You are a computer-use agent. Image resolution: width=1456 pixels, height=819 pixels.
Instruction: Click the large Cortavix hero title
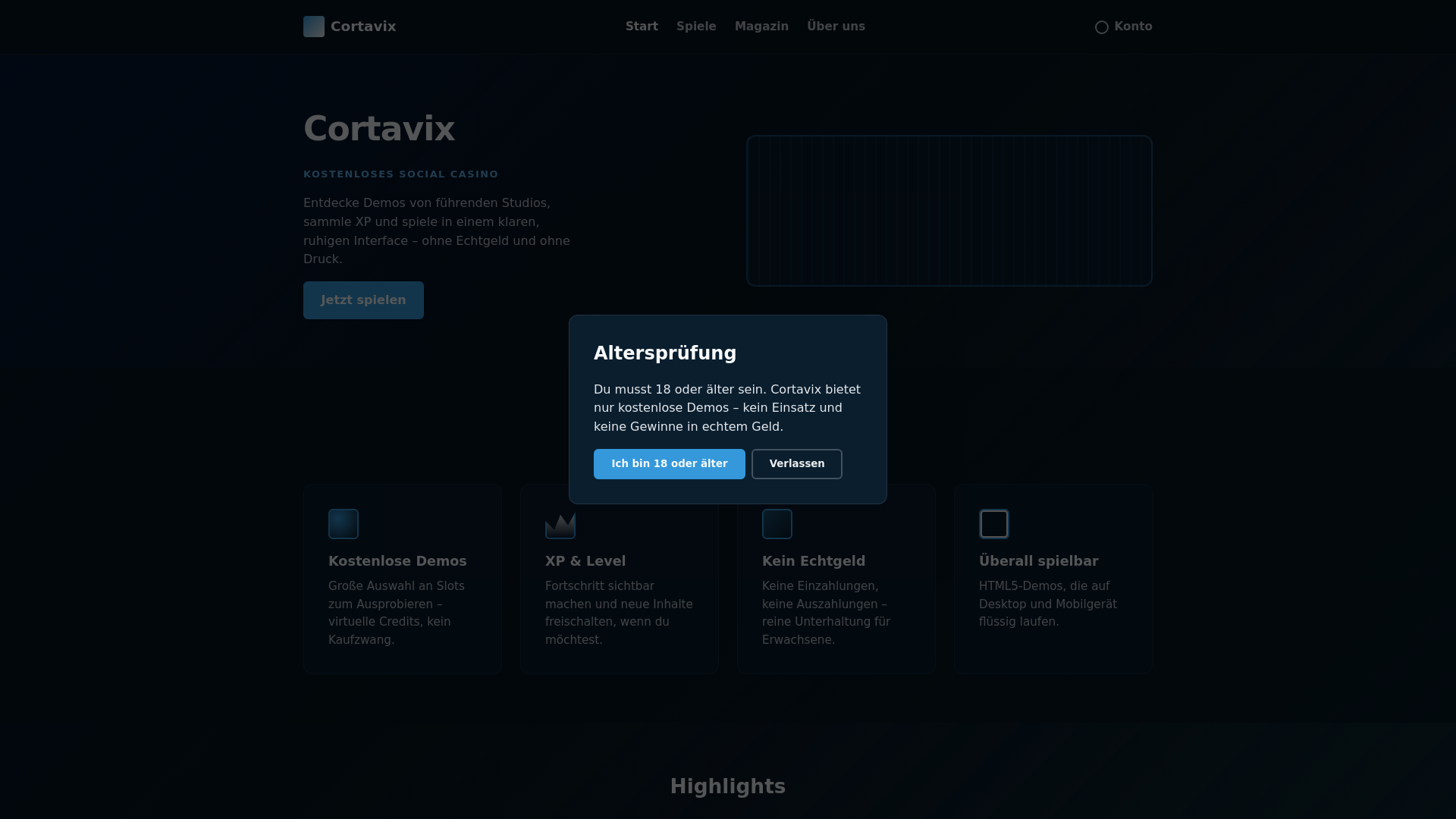click(379, 129)
